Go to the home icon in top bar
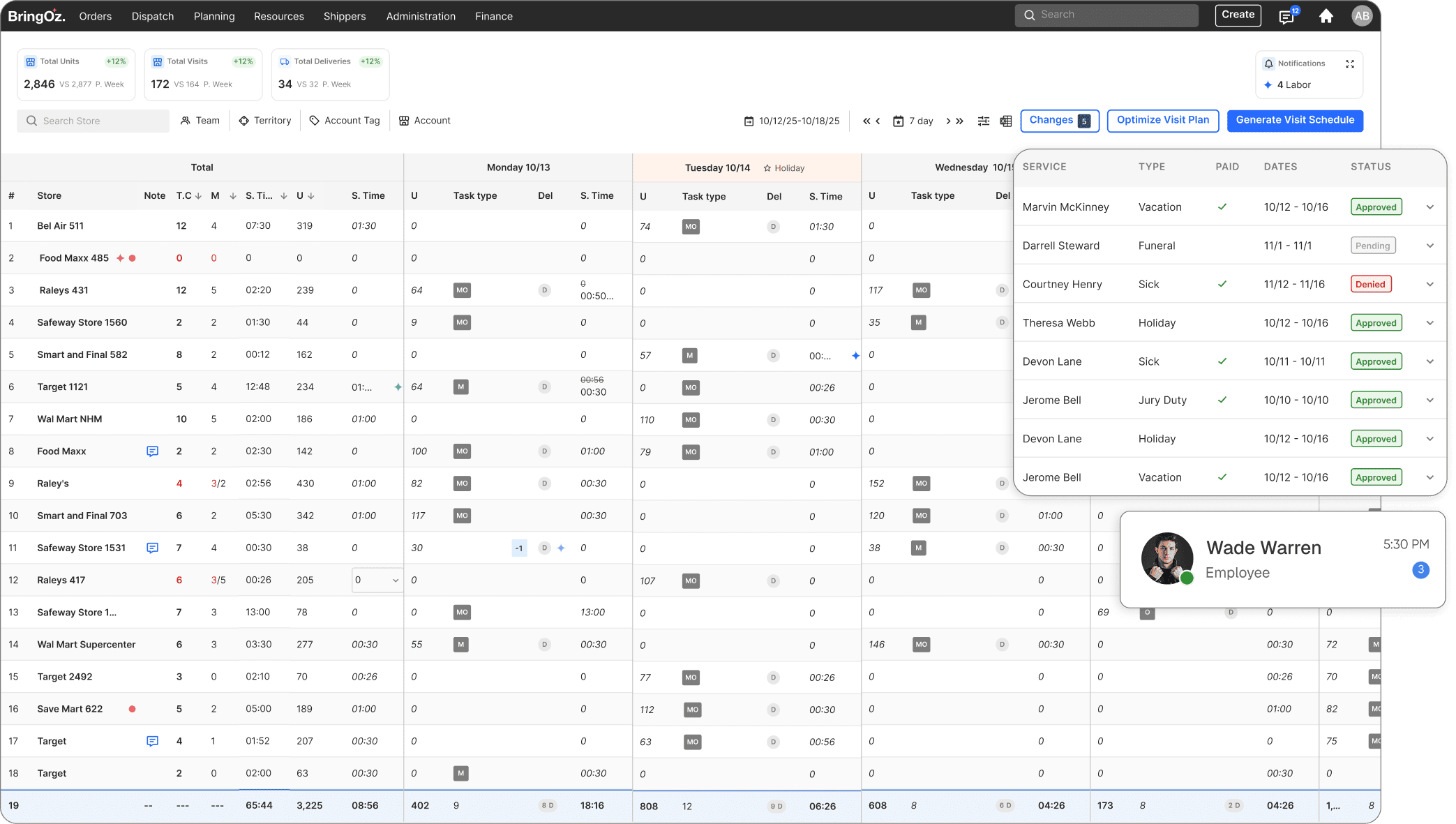The image size is (1456, 824). (x=1326, y=16)
